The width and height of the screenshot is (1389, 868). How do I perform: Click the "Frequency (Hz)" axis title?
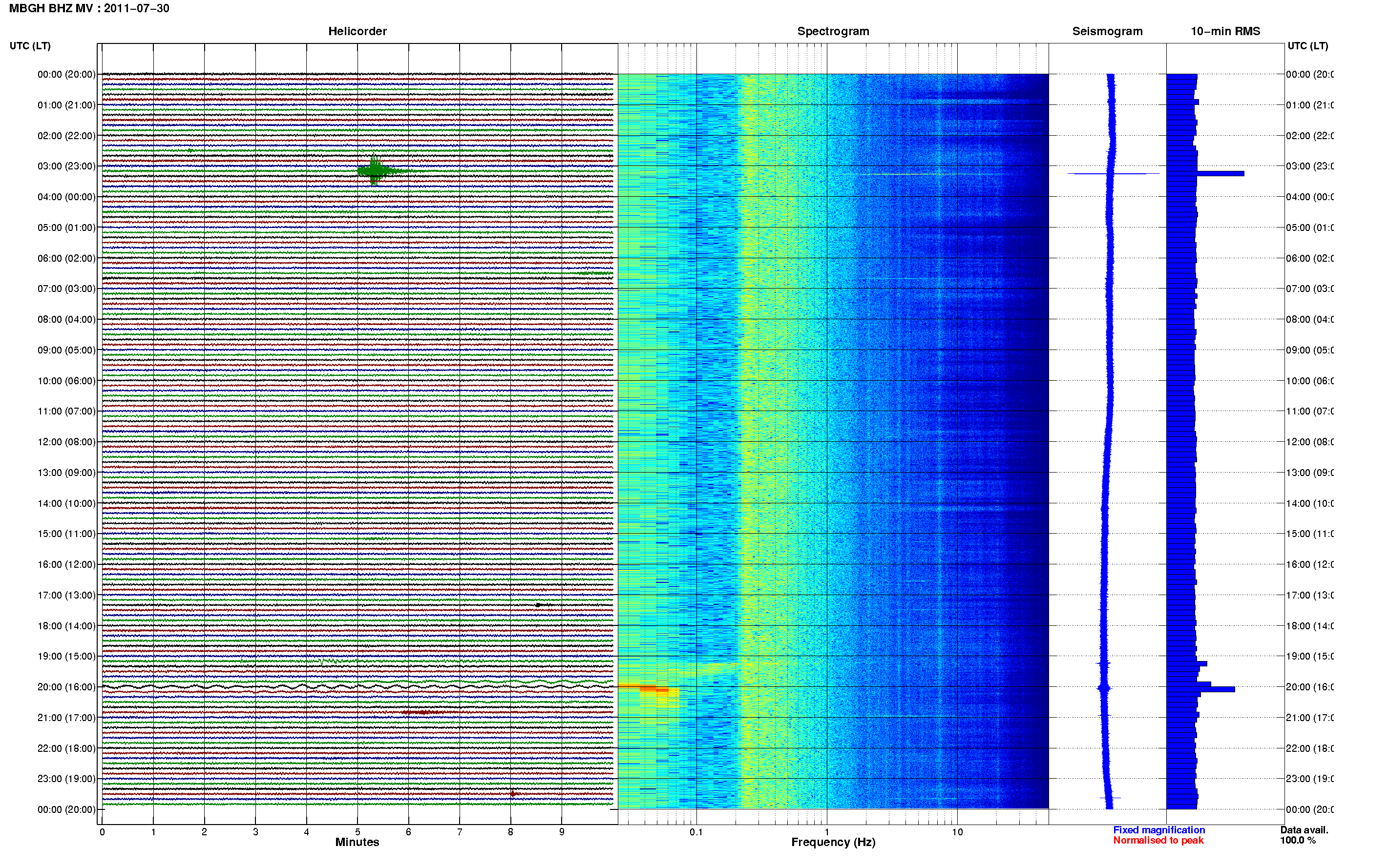point(833,842)
